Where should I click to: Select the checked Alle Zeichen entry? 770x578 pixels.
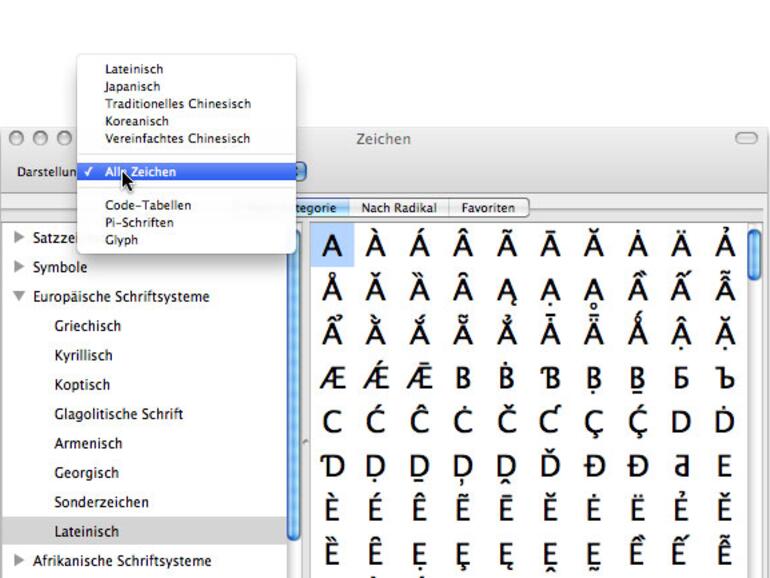[187, 171]
